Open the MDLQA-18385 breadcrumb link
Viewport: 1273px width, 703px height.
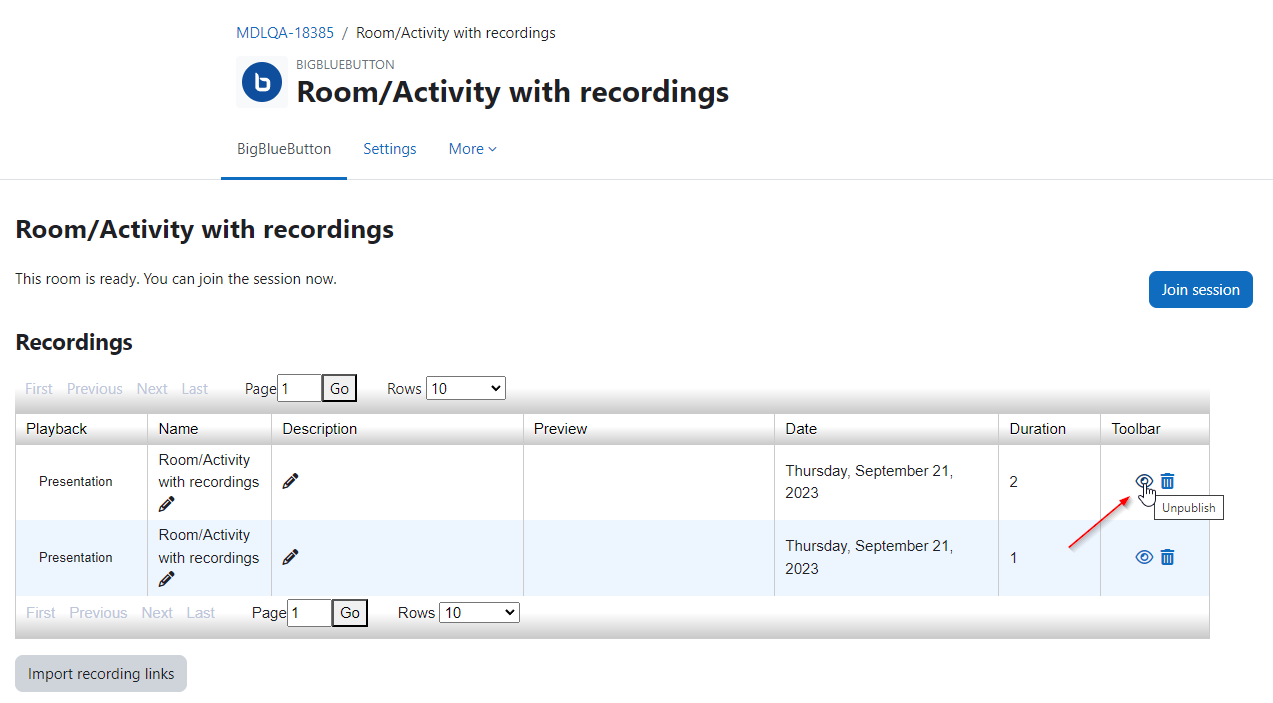(x=285, y=33)
